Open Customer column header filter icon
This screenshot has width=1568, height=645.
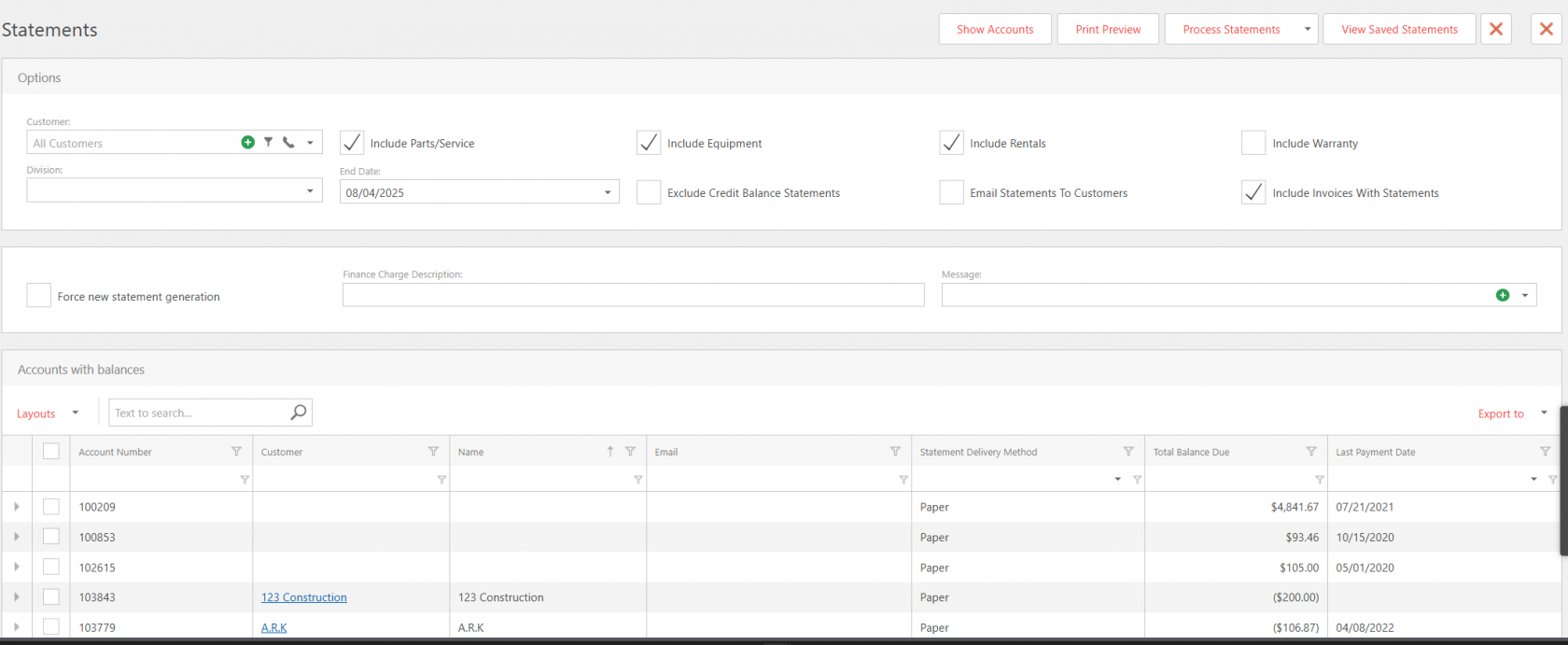pos(433,452)
